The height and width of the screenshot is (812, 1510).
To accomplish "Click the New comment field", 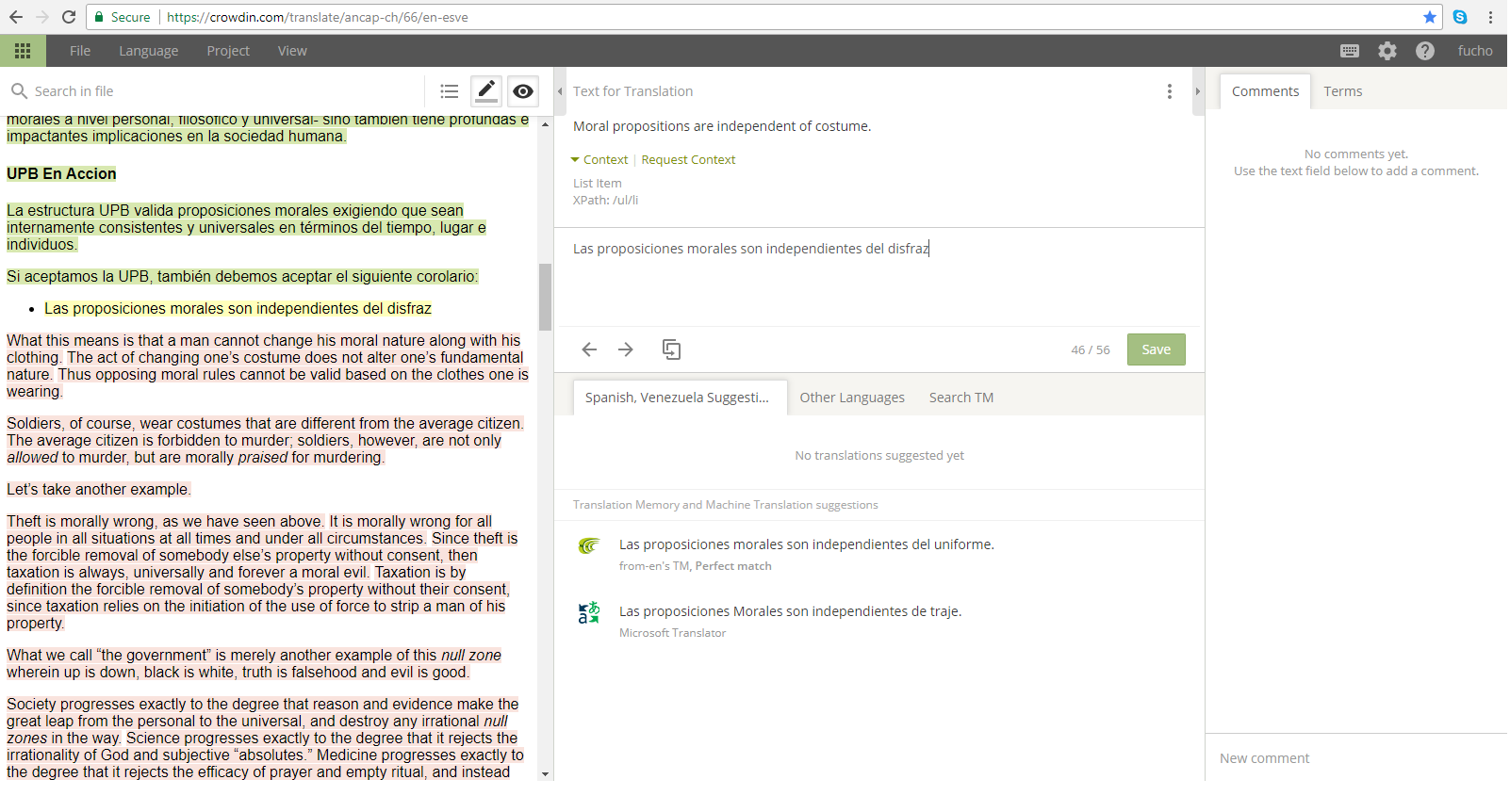I will coord(1357,758).
